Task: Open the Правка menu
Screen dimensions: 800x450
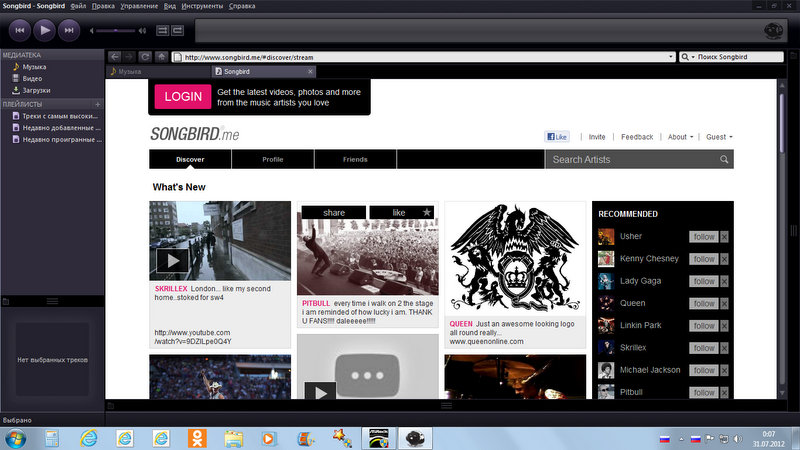Action: point(103,6)
